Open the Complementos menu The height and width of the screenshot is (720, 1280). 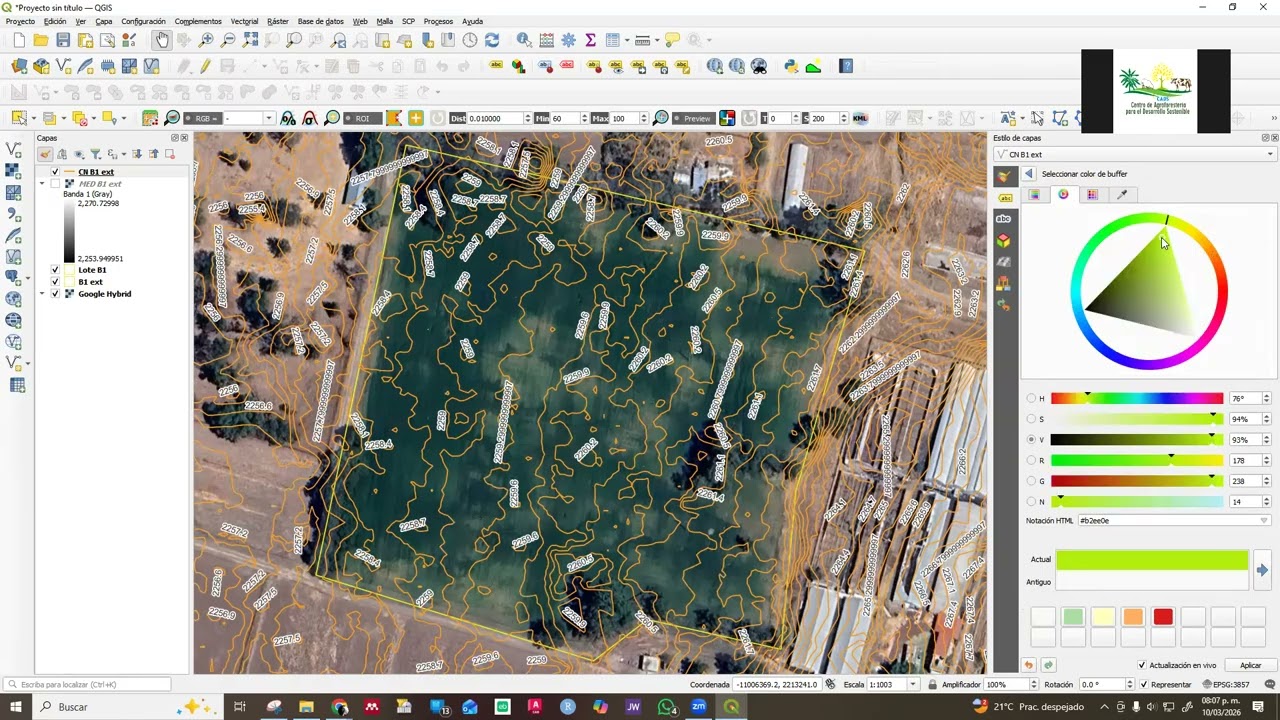click(198, 21)
